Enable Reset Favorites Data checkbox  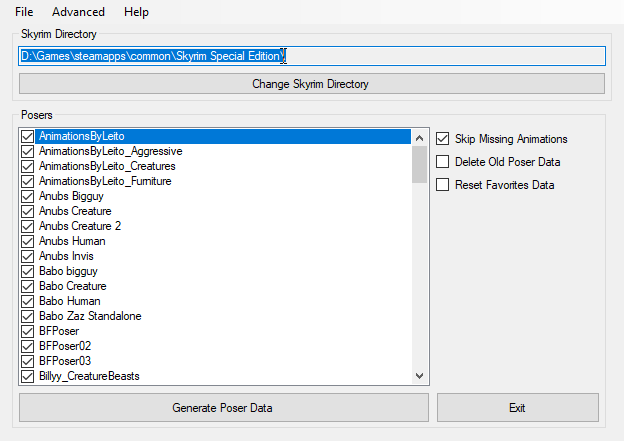click(443, 185)
